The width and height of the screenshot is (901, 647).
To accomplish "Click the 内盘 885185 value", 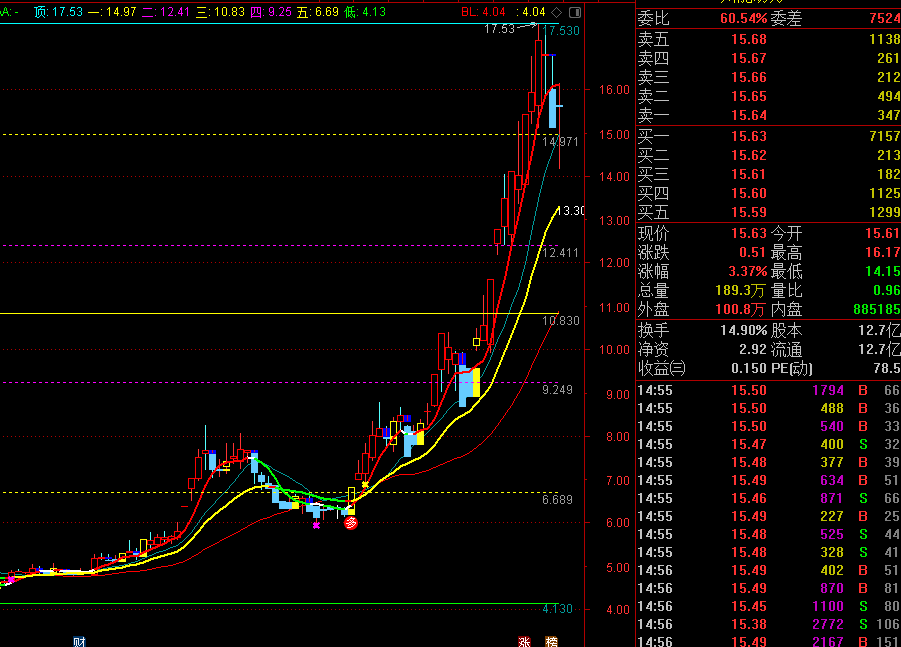I will [877, 309].
